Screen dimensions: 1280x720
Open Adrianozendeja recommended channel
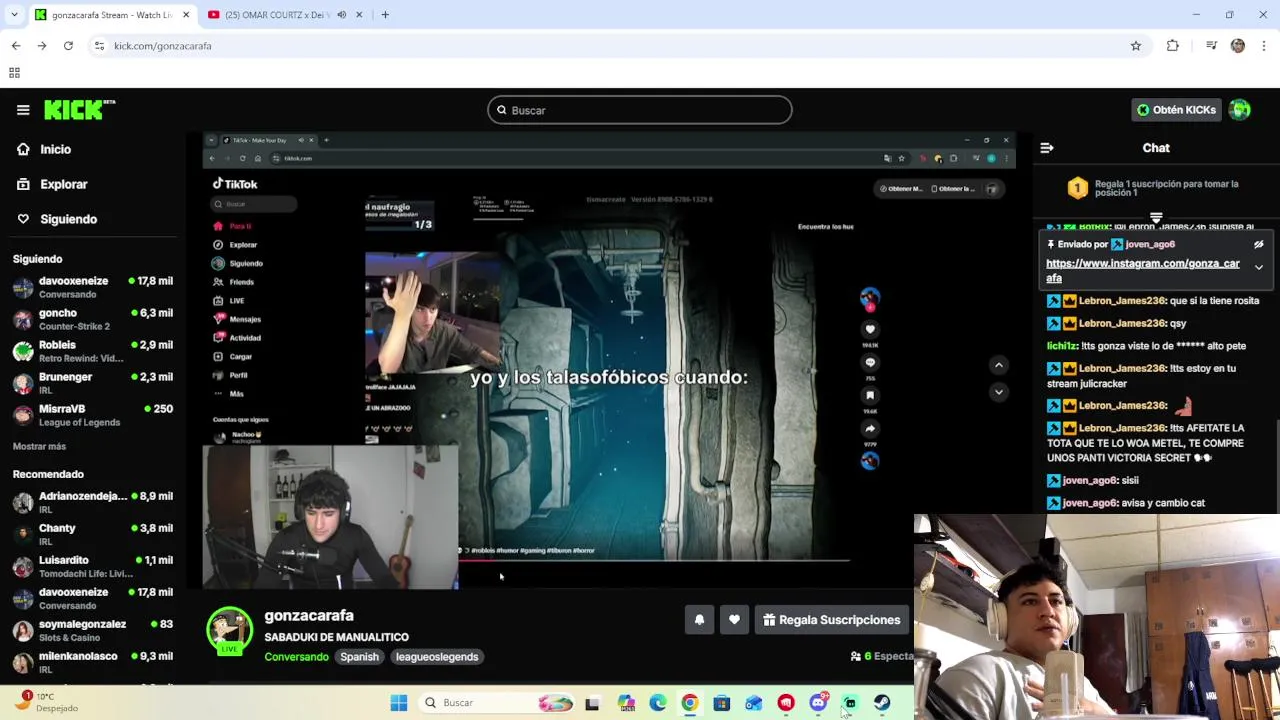point(92,502)
